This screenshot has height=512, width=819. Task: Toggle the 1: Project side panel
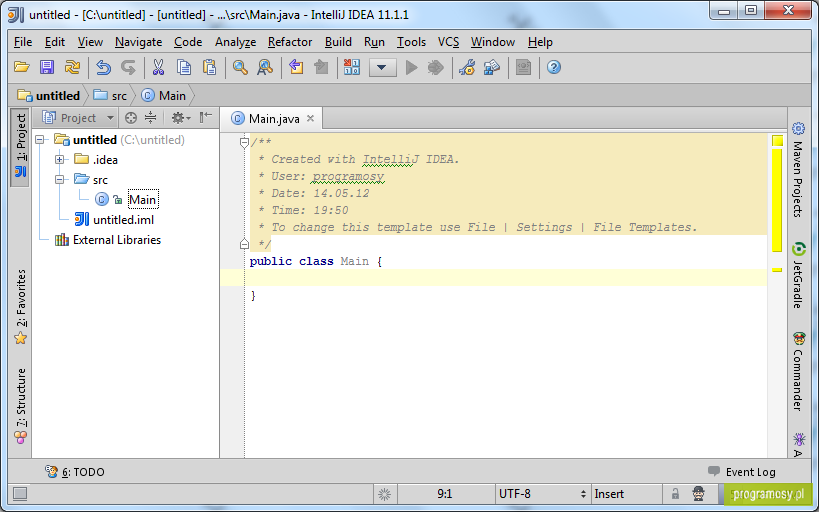(20, 147)
